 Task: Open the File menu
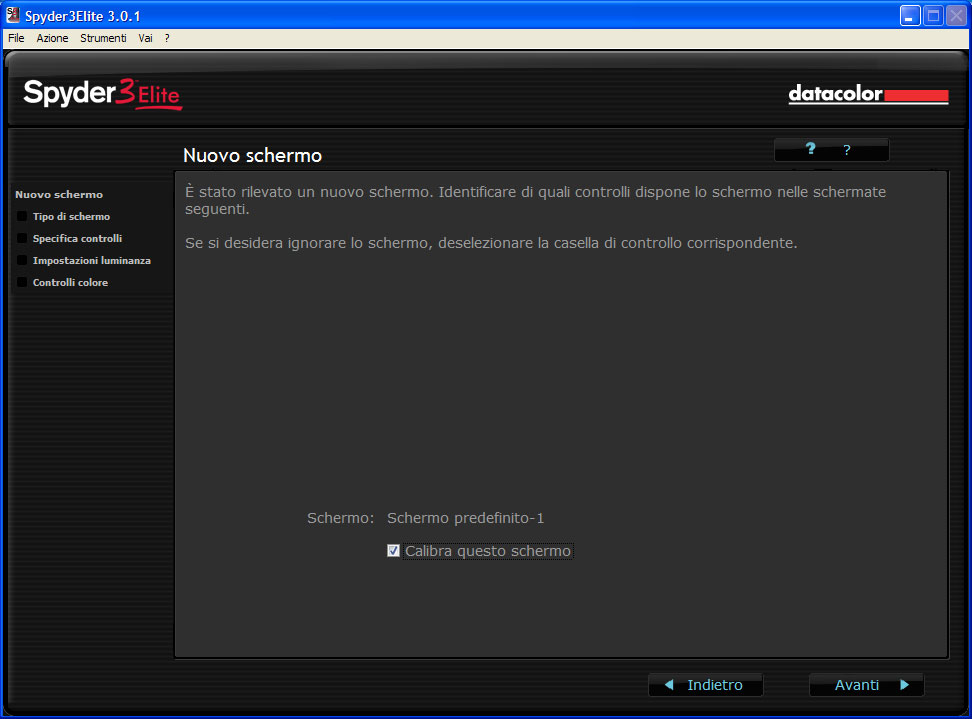click(16, 38)
